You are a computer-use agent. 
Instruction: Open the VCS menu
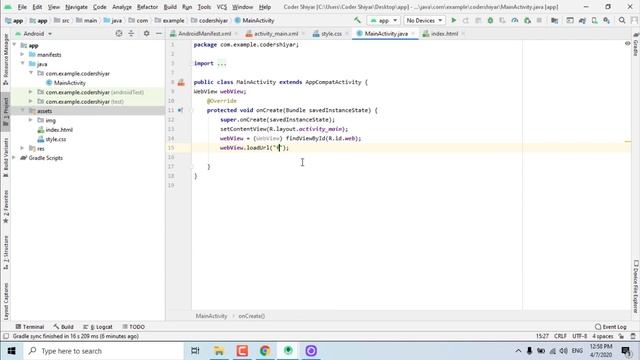(x=222, y=7)
